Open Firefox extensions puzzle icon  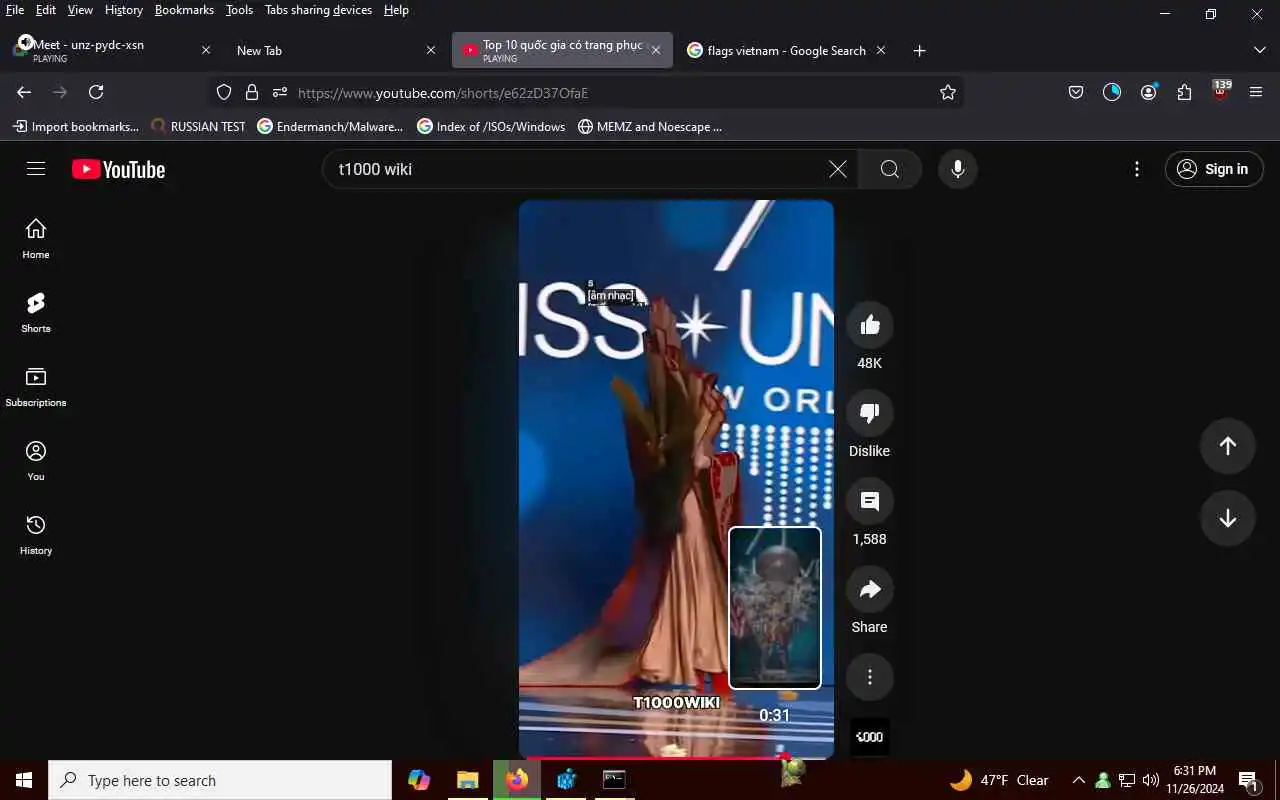1184,92
